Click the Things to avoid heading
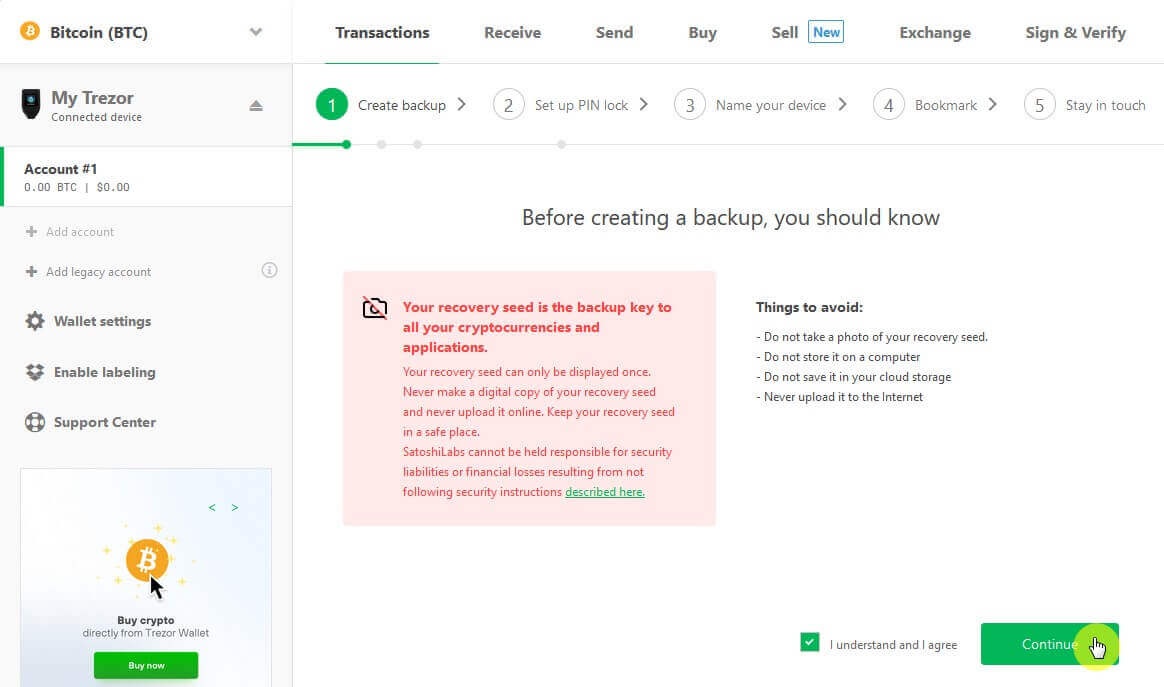The width and height of the screenshot is (1164, 687). pyautogui.click(x=809, y=307)
